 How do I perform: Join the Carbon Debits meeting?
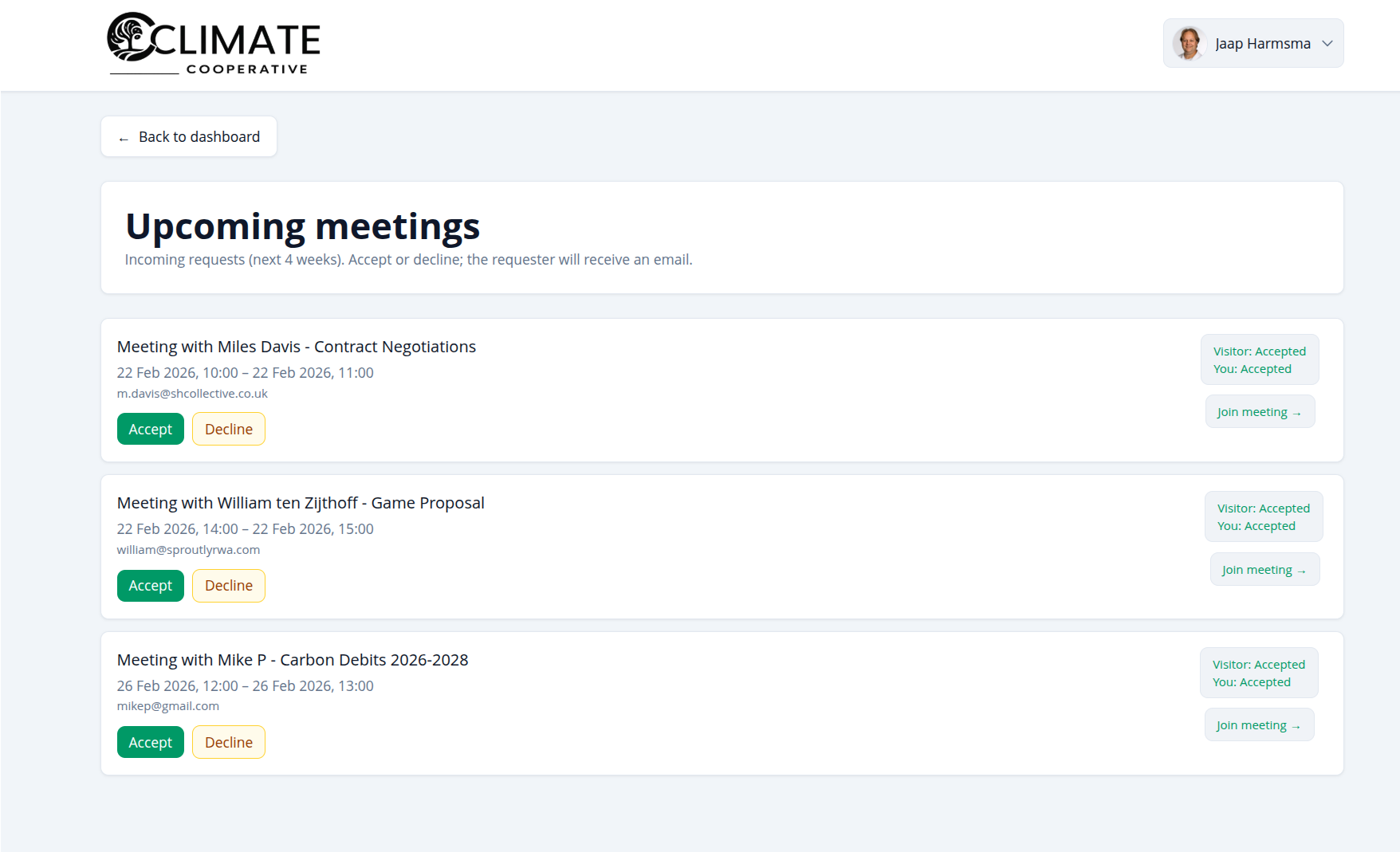(x=1258, y=725)
